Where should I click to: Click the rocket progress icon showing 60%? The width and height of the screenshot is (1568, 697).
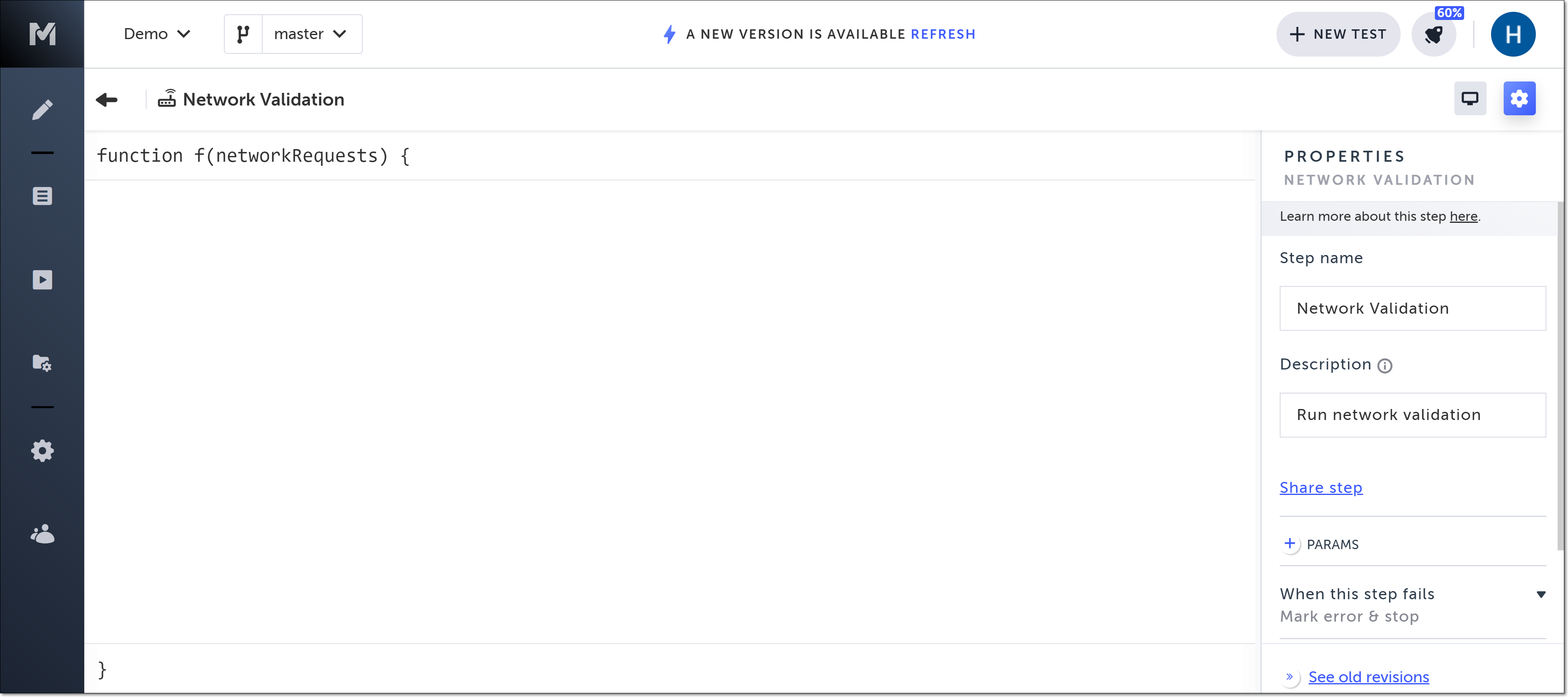pos(1434,34)
